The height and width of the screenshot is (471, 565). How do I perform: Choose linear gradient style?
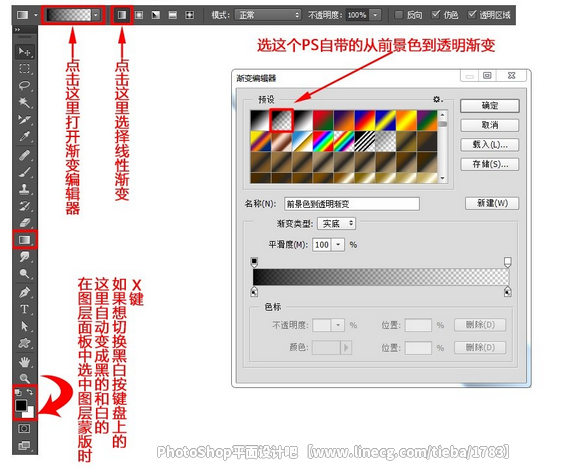coord(122,15)
